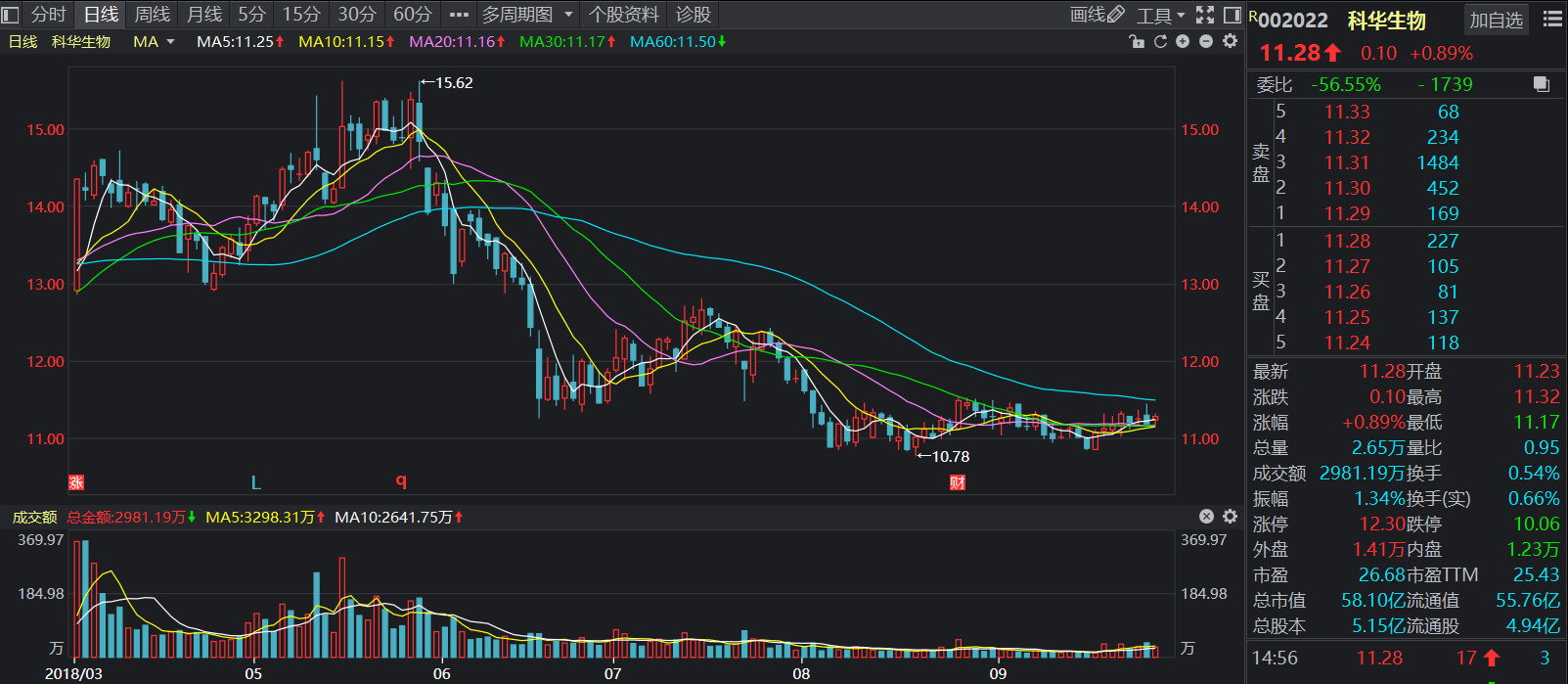Image resolution: width=1568 pixels, height=684 pixels.
Task: Toggle fullscreen chart expand icon
Action: point(1205,15)
